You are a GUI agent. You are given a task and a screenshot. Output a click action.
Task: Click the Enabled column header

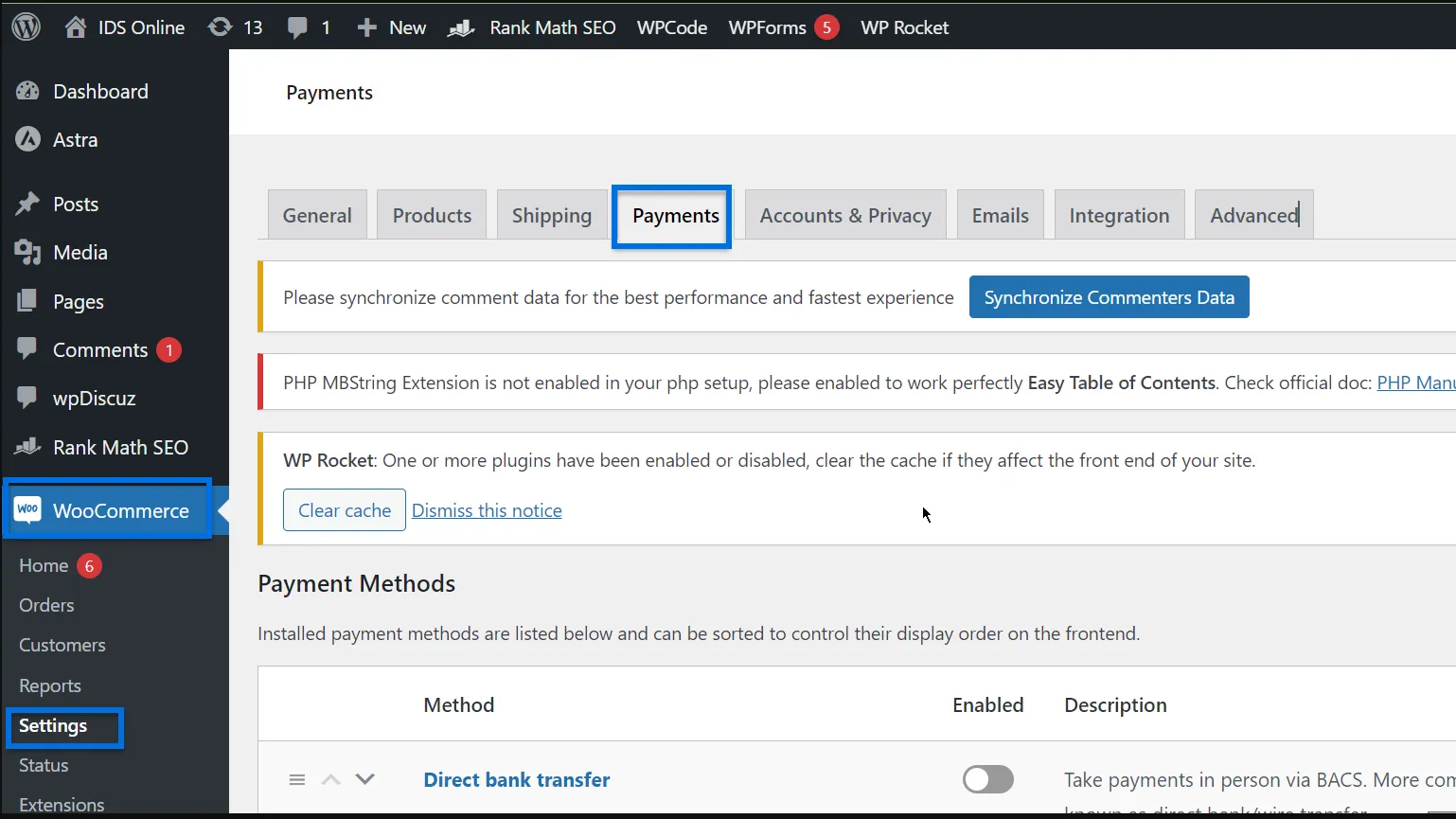pos(988,704)
